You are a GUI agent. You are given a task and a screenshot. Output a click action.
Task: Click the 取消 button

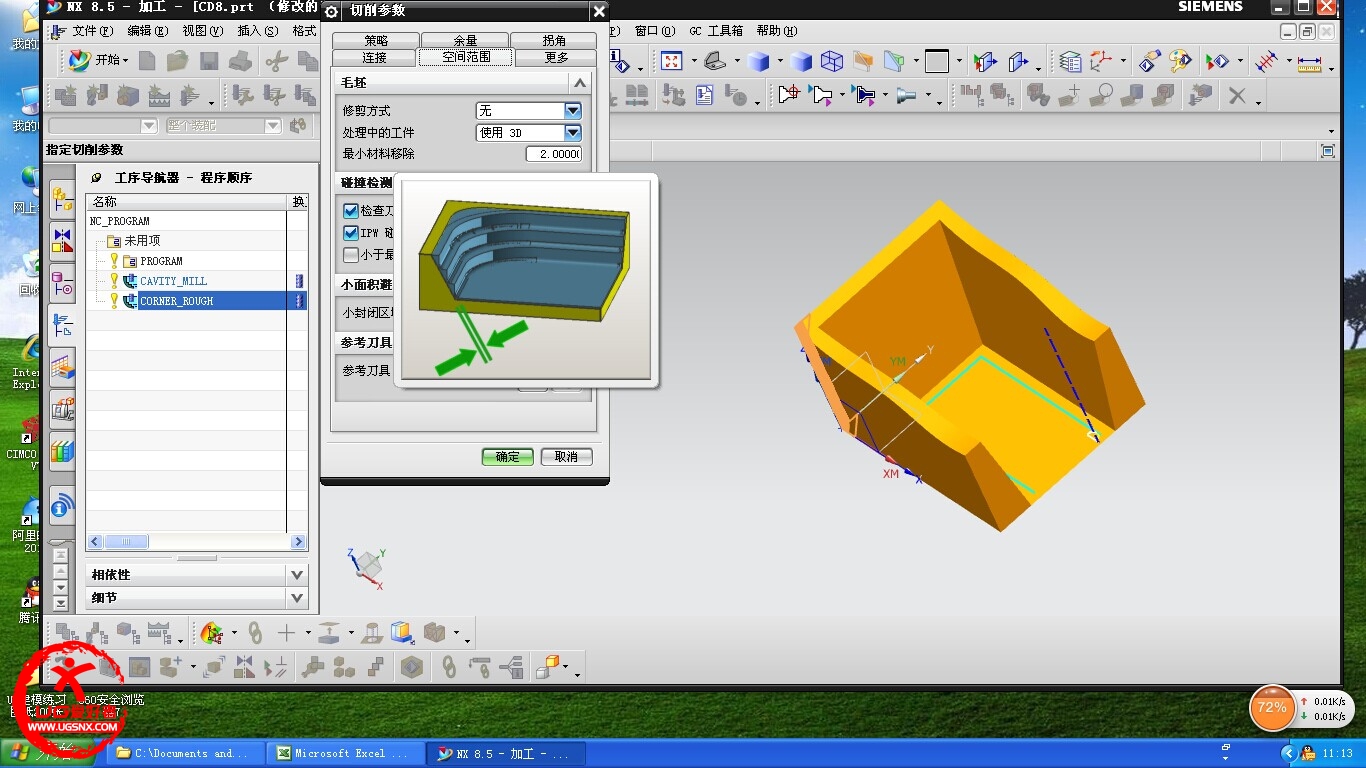pyautogui.click(x=566, y=456)
